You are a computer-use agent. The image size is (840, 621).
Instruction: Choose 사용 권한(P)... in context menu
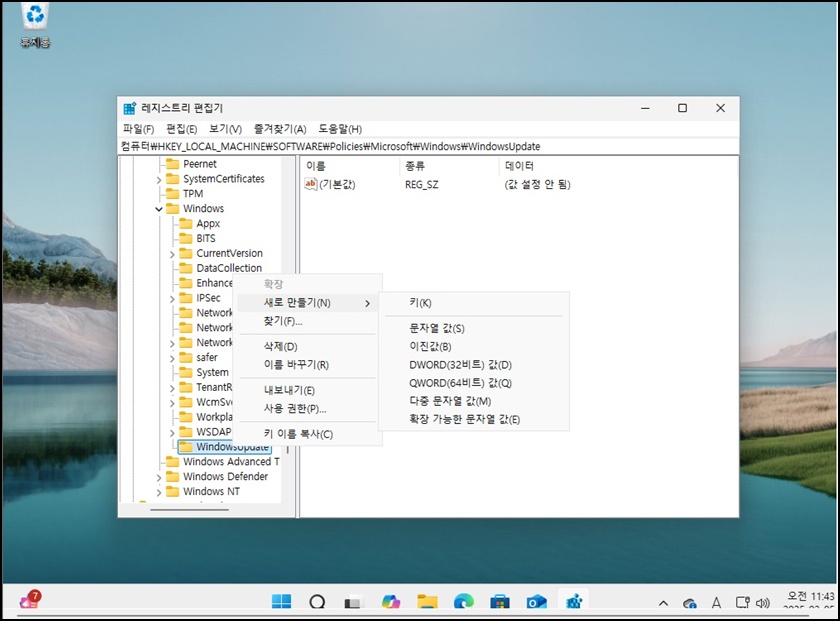click(x=309, y=408)
